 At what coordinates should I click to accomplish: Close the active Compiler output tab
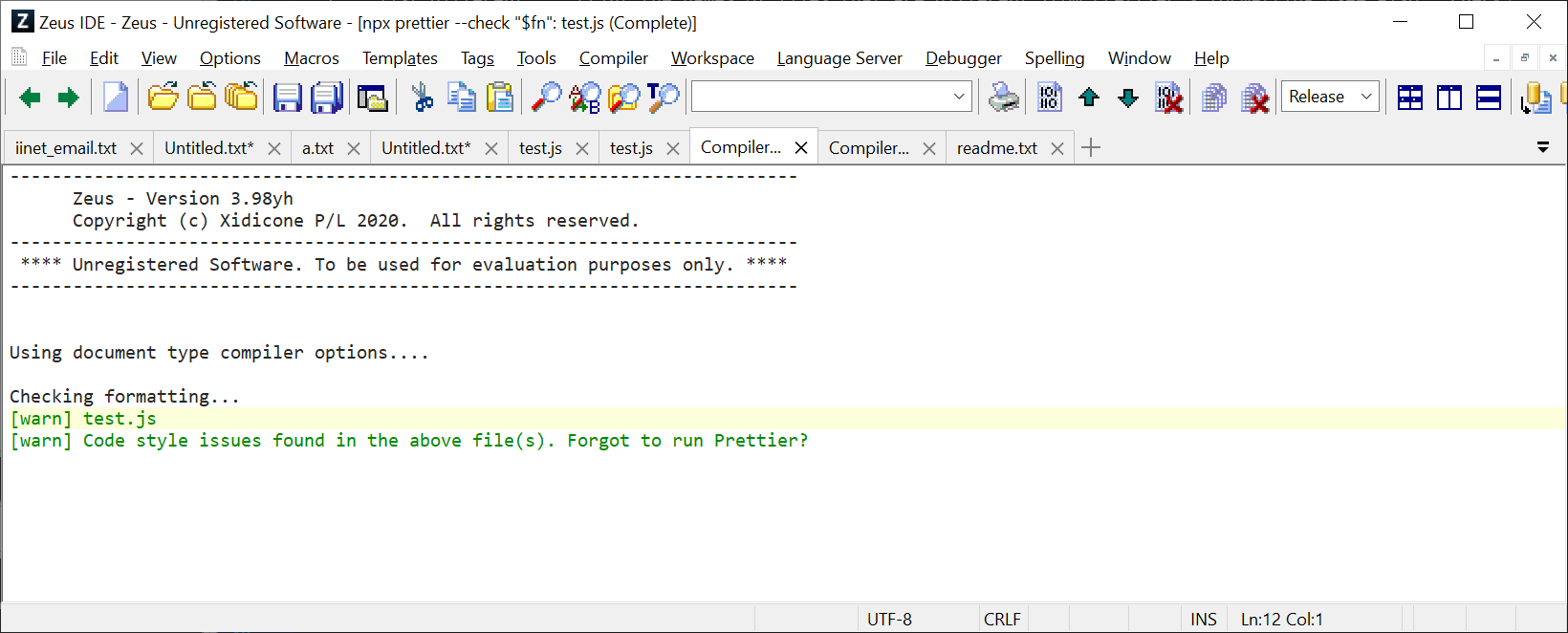(801, 148)
